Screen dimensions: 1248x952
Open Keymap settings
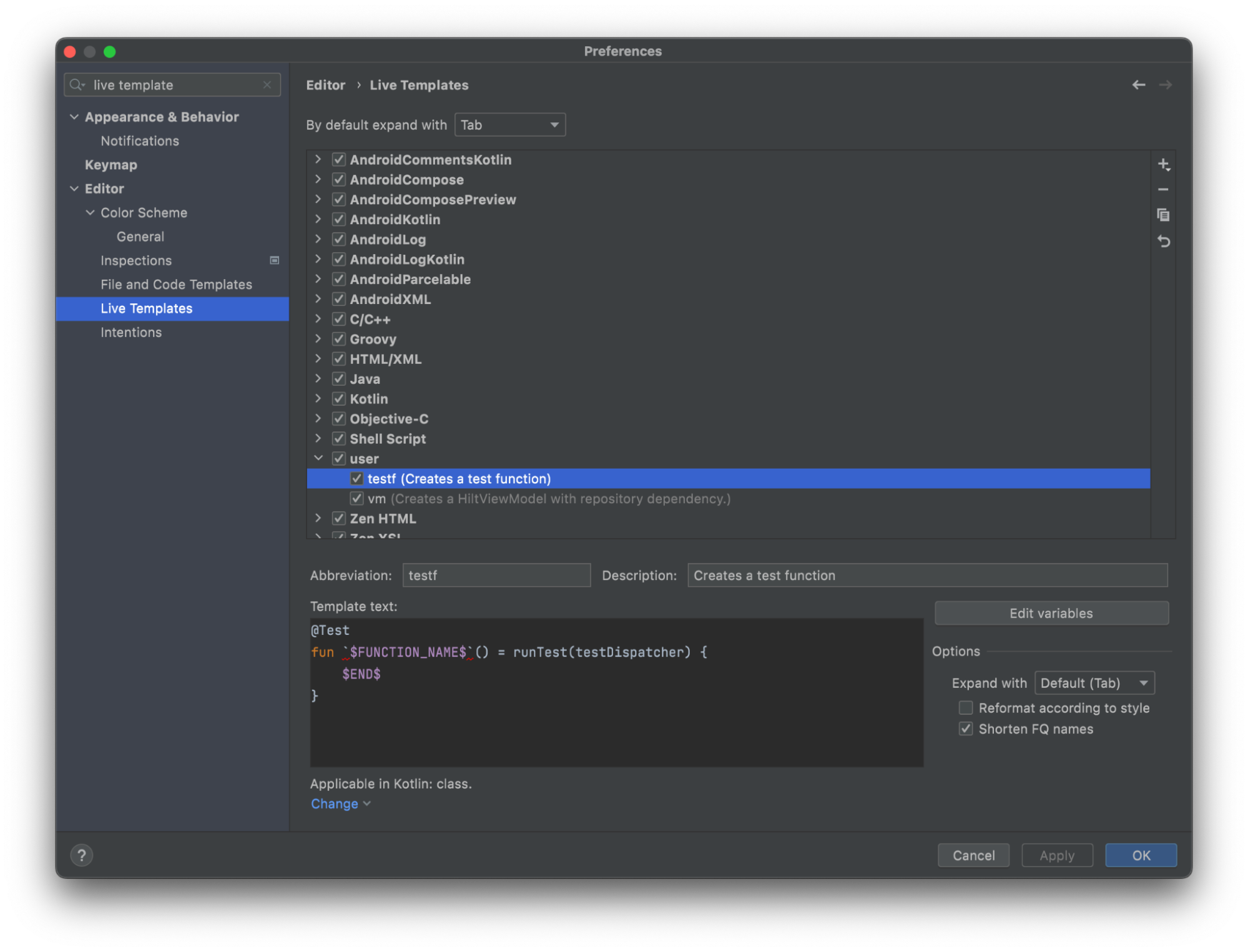click(x=111, y=165)
